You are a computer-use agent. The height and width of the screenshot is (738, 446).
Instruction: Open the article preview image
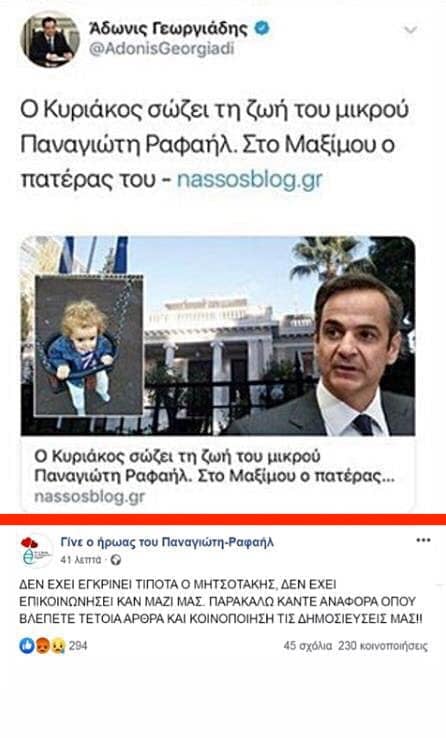tap(217, 336)
